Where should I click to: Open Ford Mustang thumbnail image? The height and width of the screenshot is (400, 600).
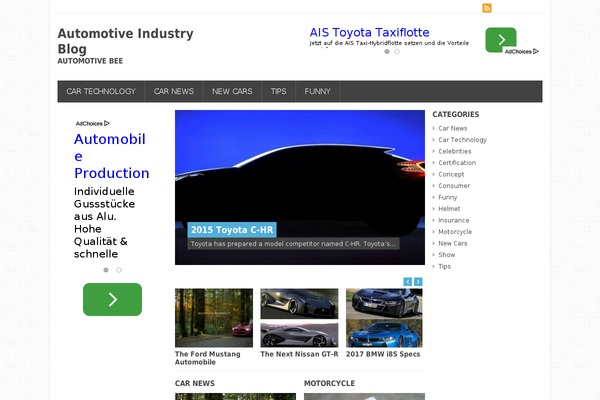[x=214, y=318]
